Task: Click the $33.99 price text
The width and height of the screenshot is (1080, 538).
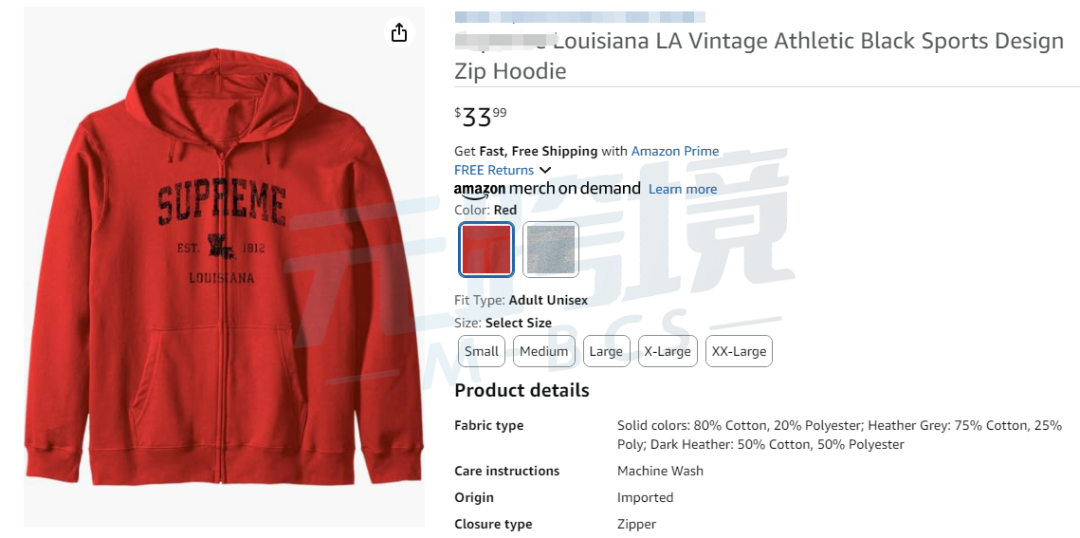Action: [x=481, y=117]
